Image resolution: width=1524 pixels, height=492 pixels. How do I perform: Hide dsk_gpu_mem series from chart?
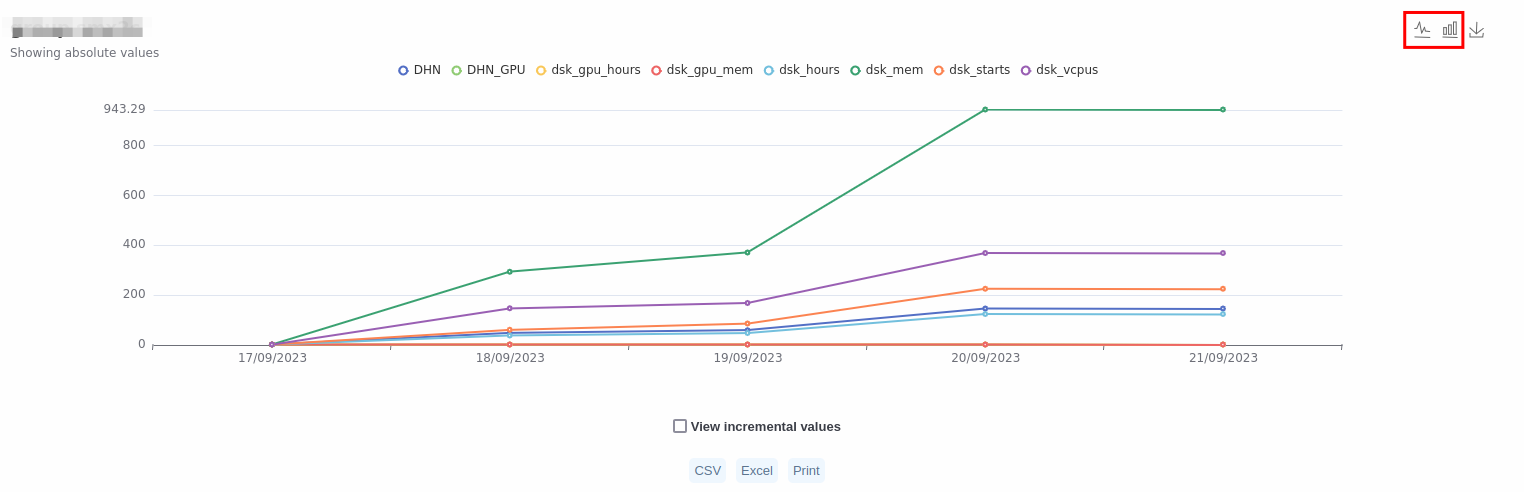(x=702, y=70)
